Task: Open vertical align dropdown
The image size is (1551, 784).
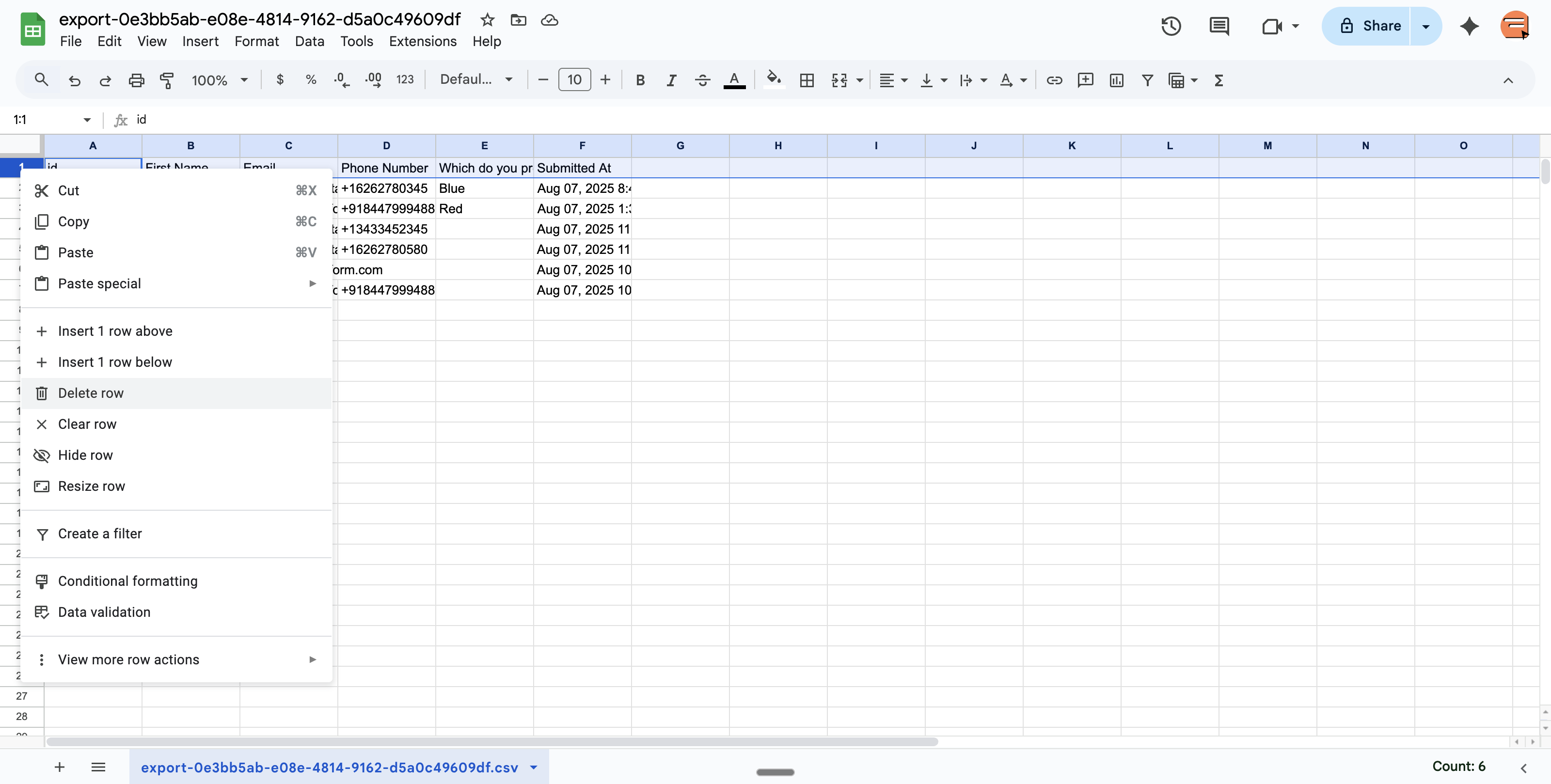Action: [934, 80]
